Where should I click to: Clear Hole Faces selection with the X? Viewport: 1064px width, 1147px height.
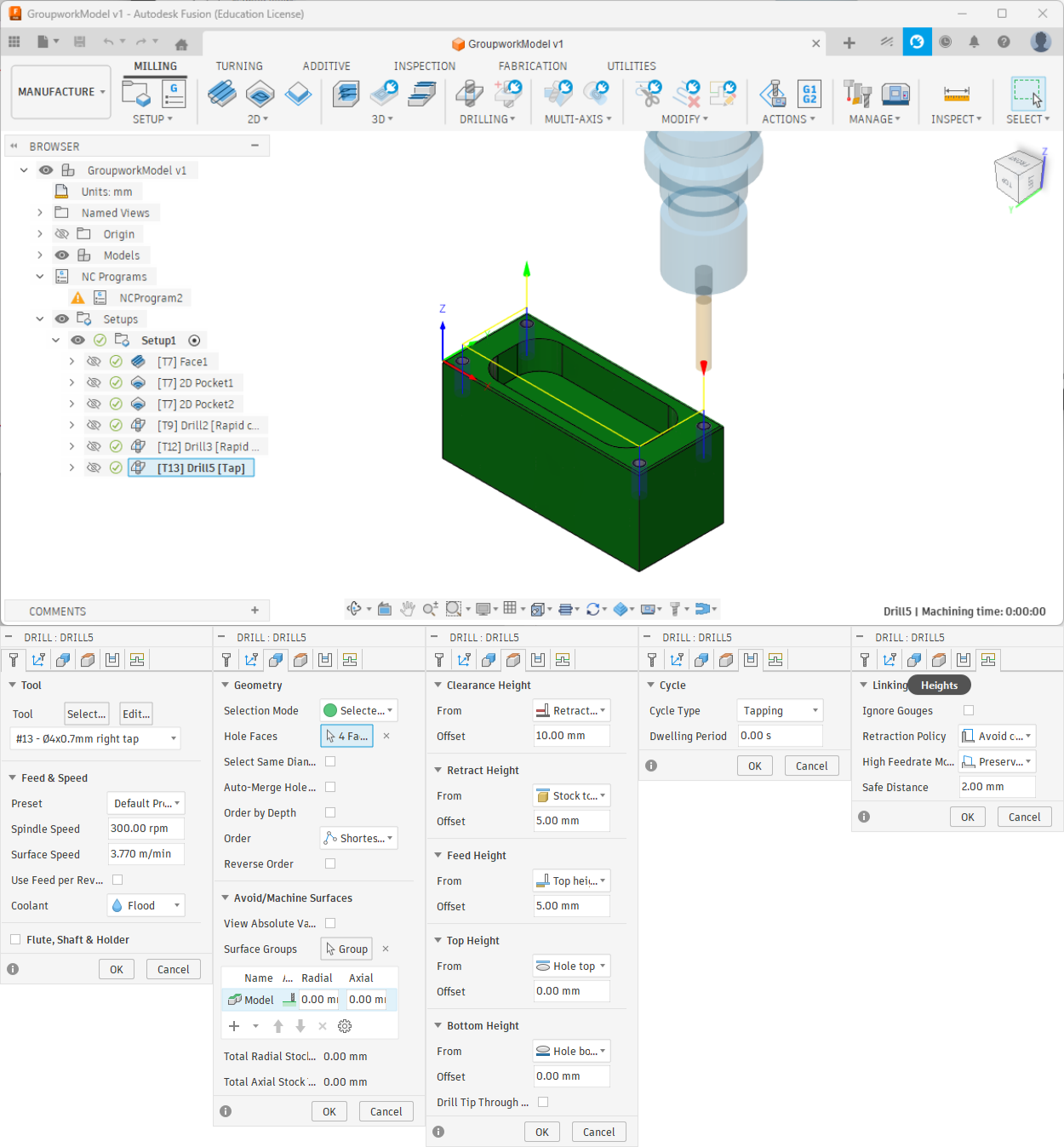tap(386, 736)
